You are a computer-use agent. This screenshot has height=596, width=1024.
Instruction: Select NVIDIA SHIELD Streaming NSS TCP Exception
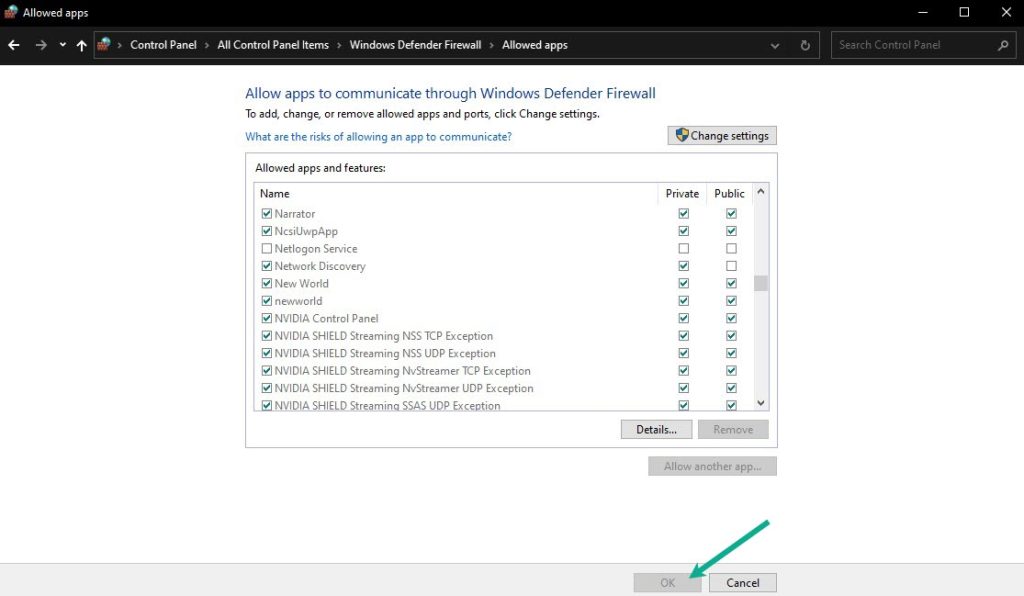pos(384,336)
